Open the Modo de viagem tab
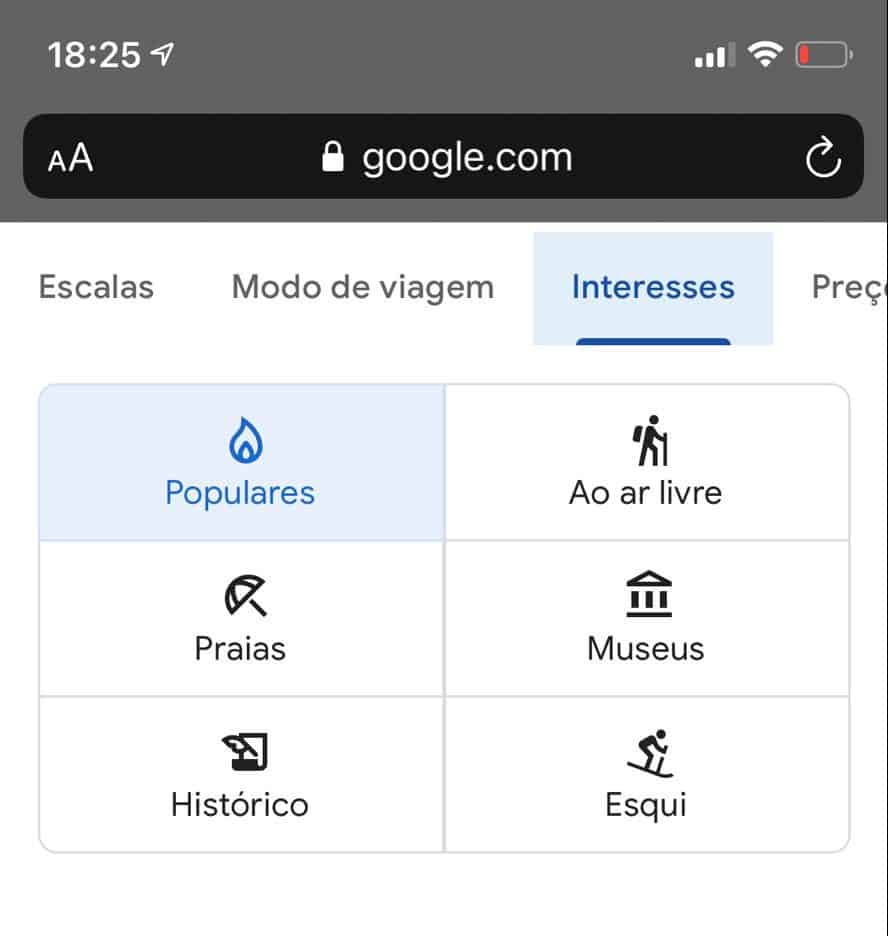Screen dimensions: 888x936 pos(363,287)
